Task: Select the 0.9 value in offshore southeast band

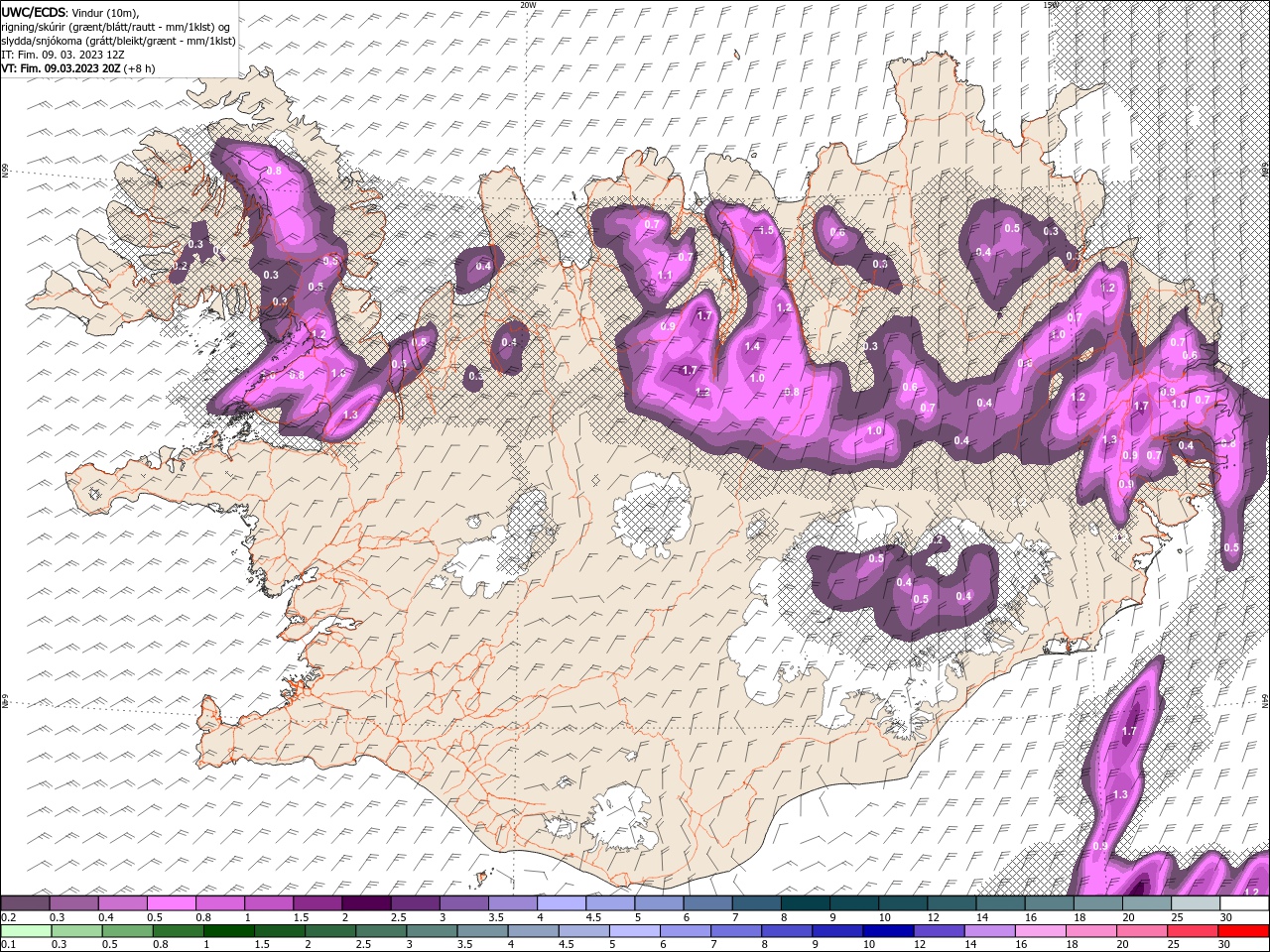Action: 1099,847
